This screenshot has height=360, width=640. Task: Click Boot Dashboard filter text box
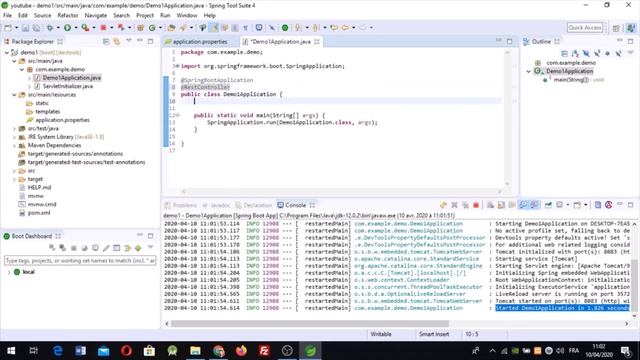point(80,260)
